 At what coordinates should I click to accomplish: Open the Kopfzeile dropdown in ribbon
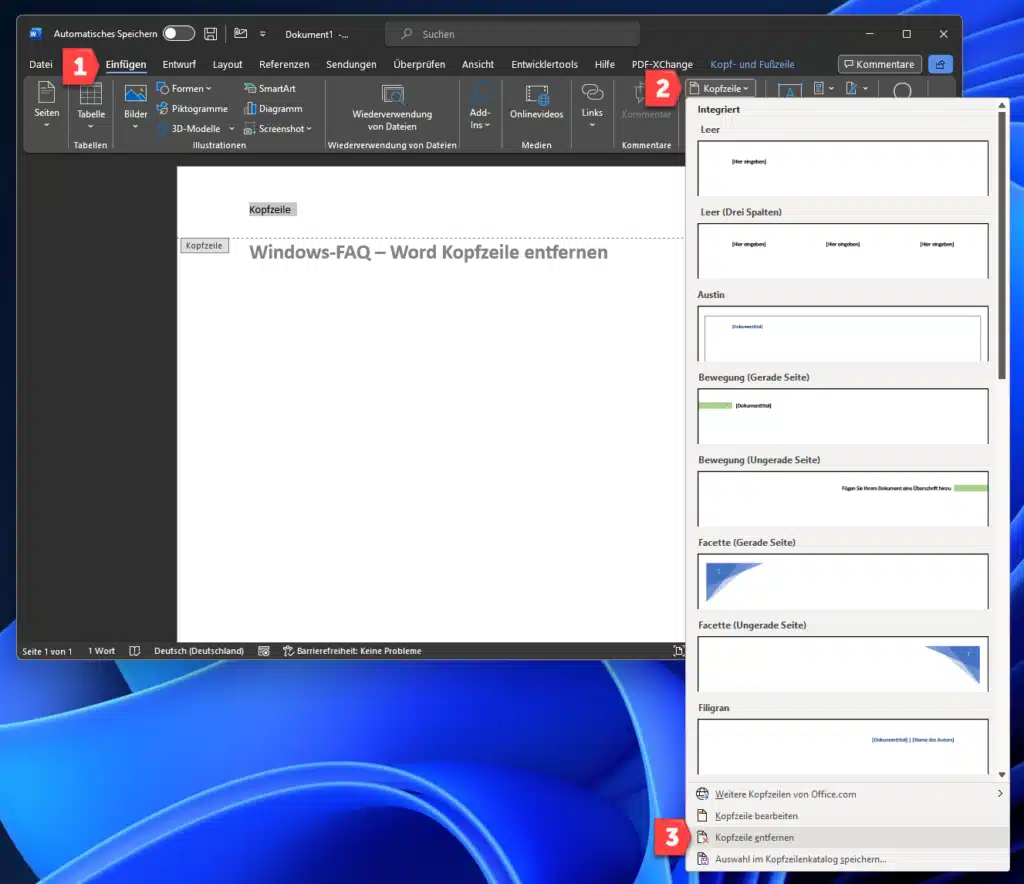coord(720,88)
